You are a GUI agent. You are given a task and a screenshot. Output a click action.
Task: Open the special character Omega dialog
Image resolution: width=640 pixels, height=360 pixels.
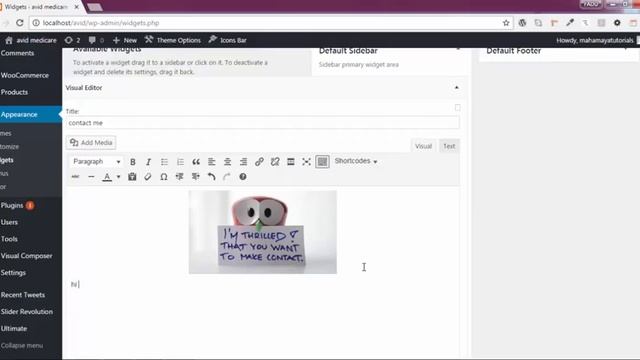click(x=164, y=177)
